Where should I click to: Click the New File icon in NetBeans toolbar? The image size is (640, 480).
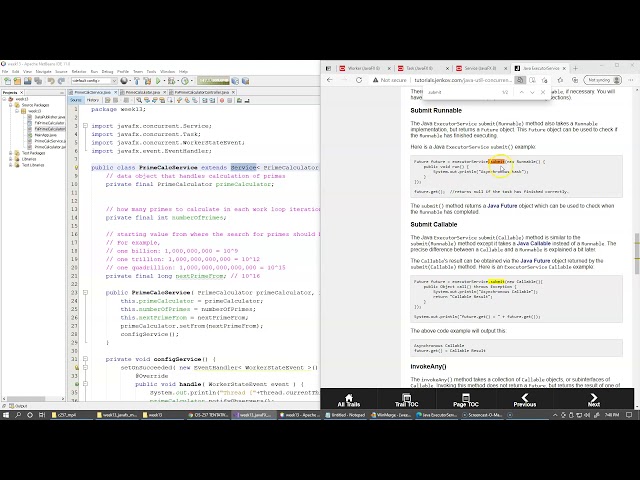click(7, 81)
